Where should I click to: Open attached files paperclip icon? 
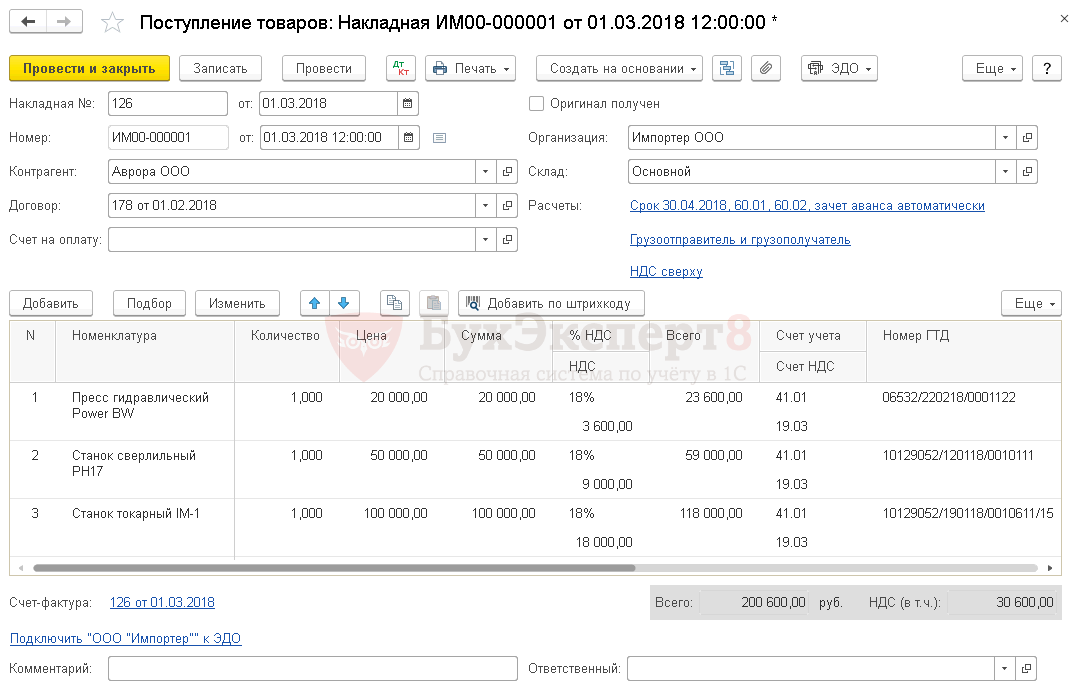[x=766, y=68]
